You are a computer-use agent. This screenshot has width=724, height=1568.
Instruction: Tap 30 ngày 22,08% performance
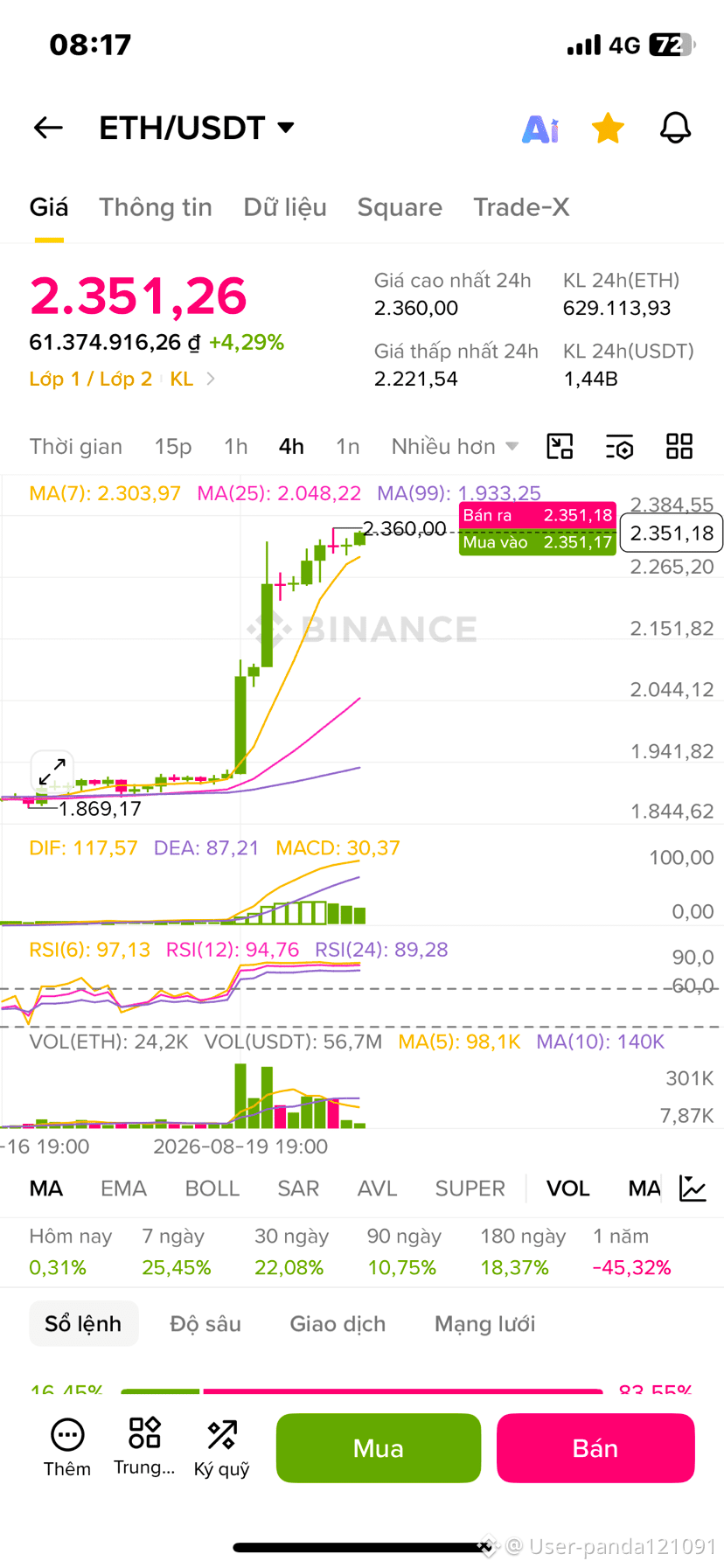coord(291,1251)
